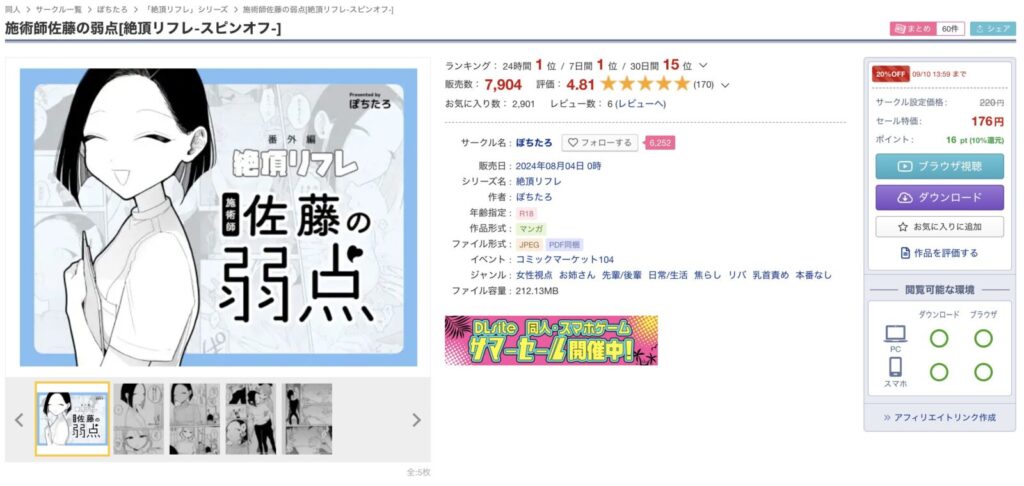Click the star icon to add to favorites
The width and height of the screenshot is (1024, 486).
pos(903,227)
